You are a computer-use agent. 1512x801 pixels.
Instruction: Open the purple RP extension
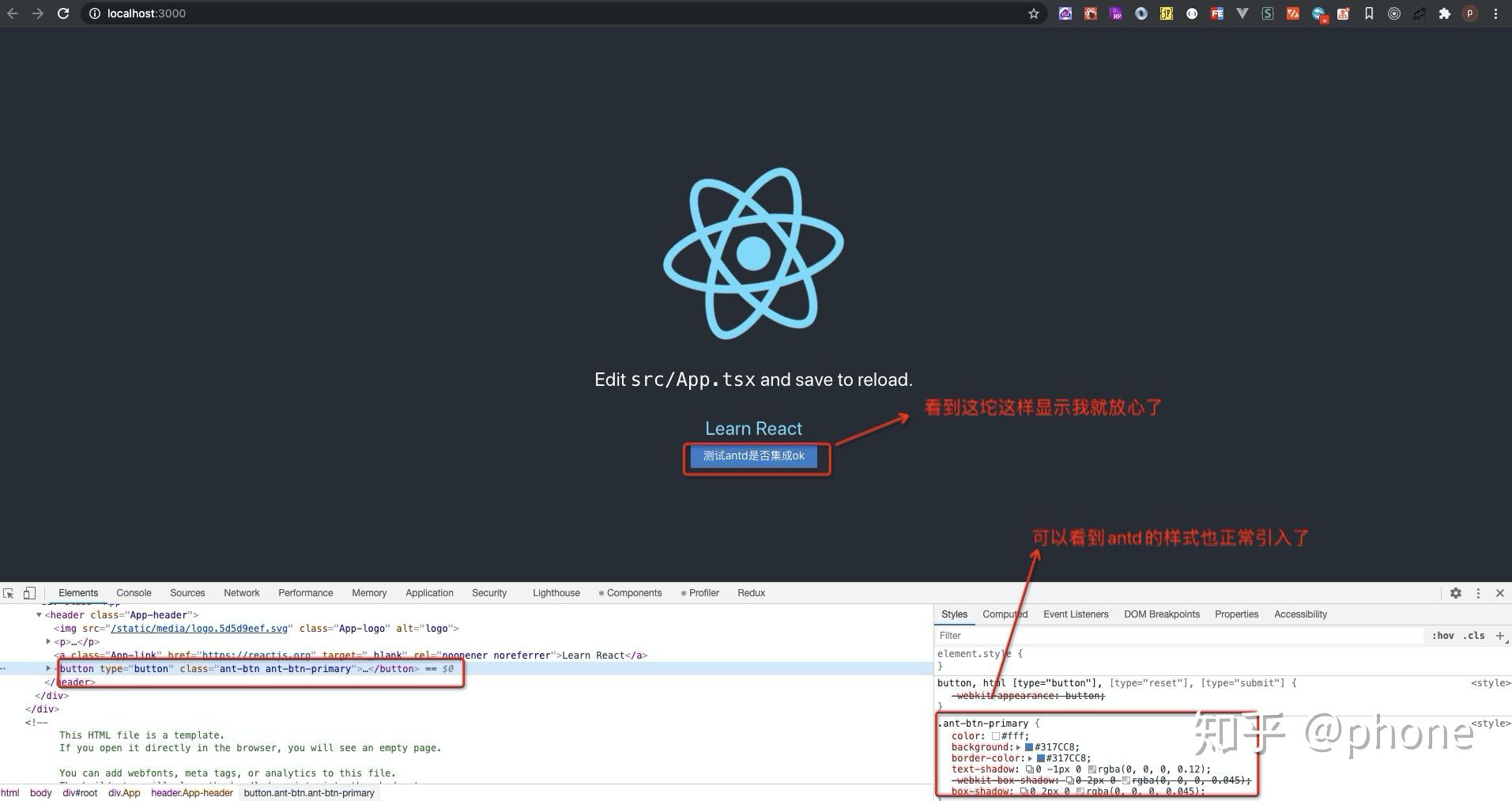[1116, 13]
